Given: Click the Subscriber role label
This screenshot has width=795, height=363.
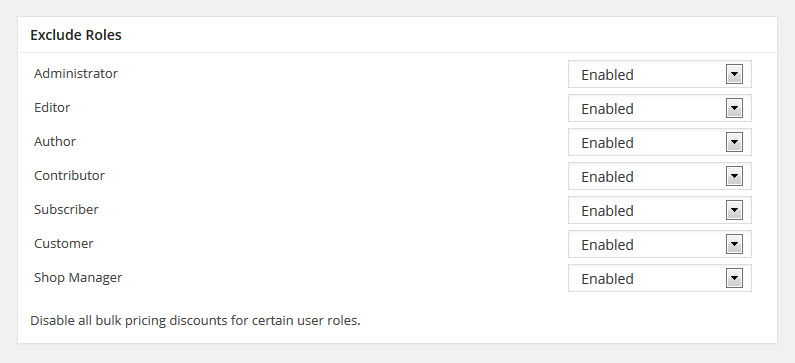Looking at the screenshot, I should (66, 209).
